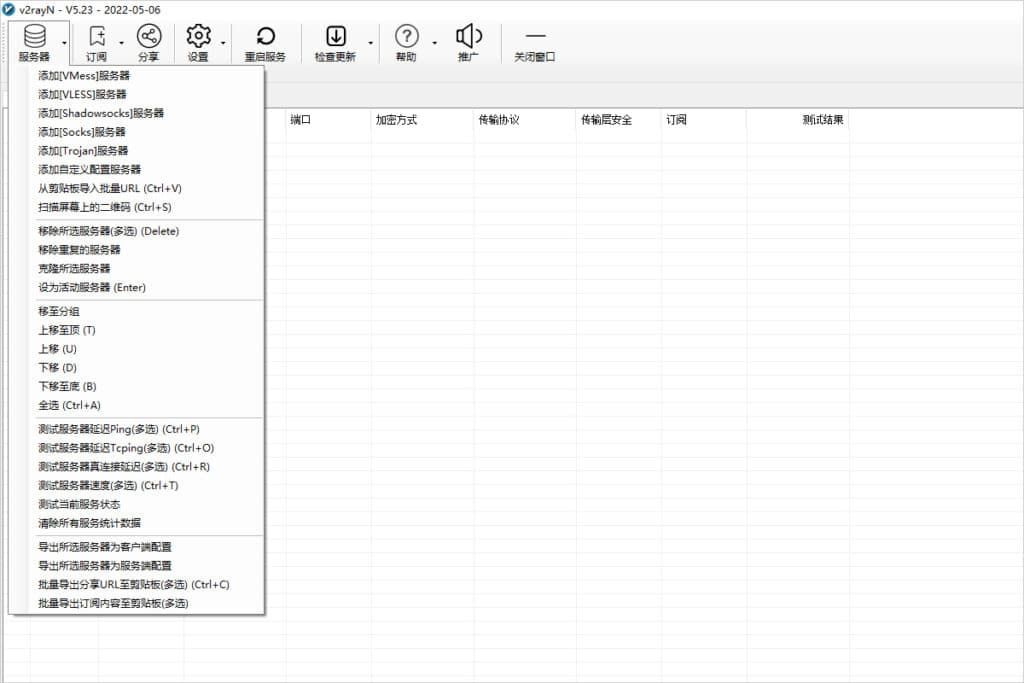
Task: Select Add [VMess] server menu item
Action: tap(84, 75)
